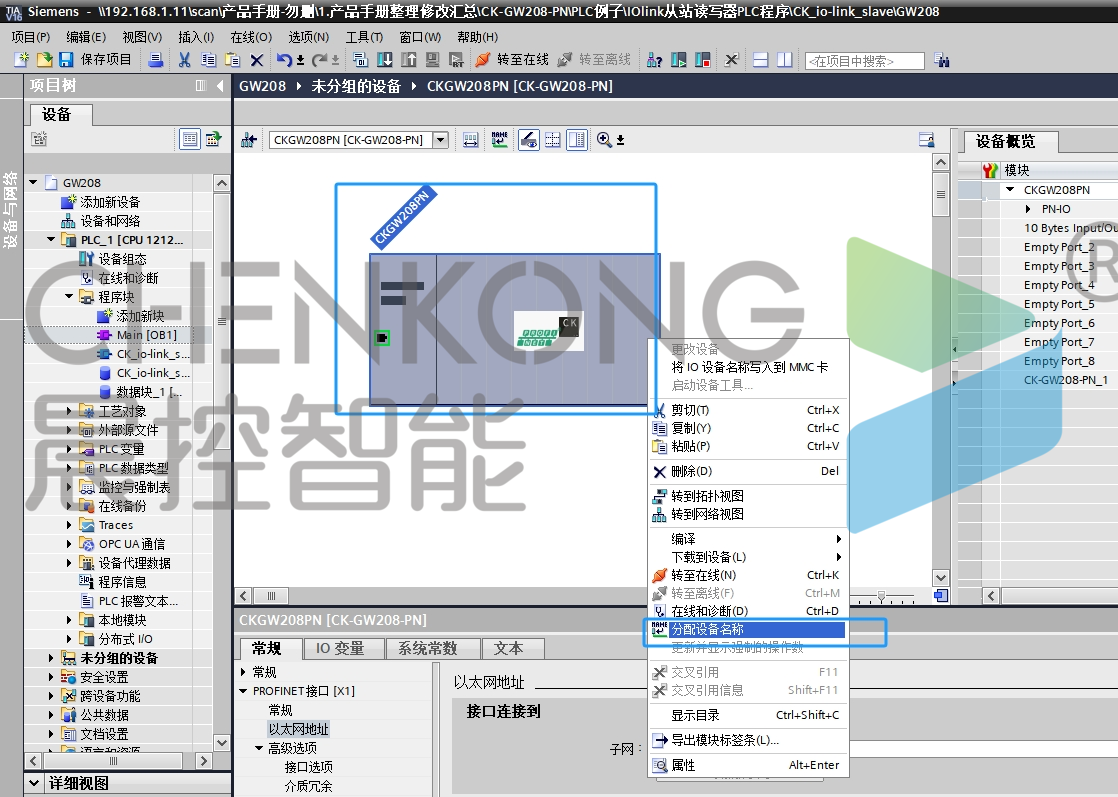
Task: Click the project search input field
Action: 864,61
